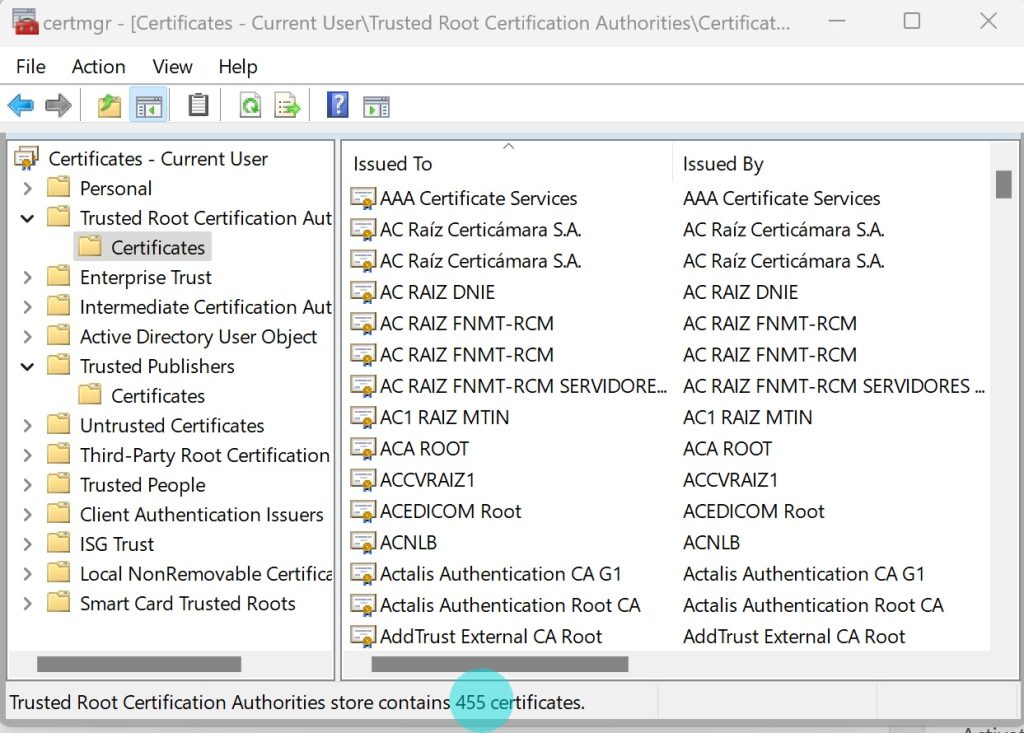Expand the Enterprise Trust node

pos(27,278)
